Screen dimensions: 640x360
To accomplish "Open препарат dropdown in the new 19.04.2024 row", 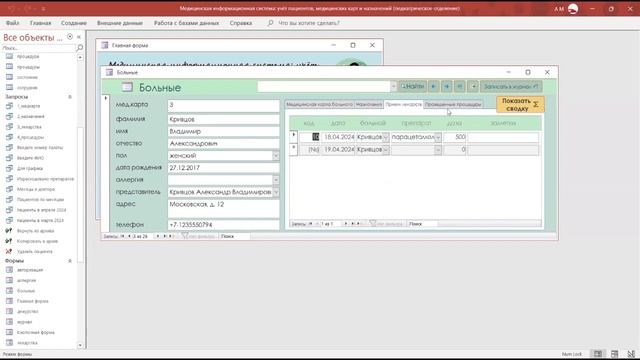I will point(438,150).
